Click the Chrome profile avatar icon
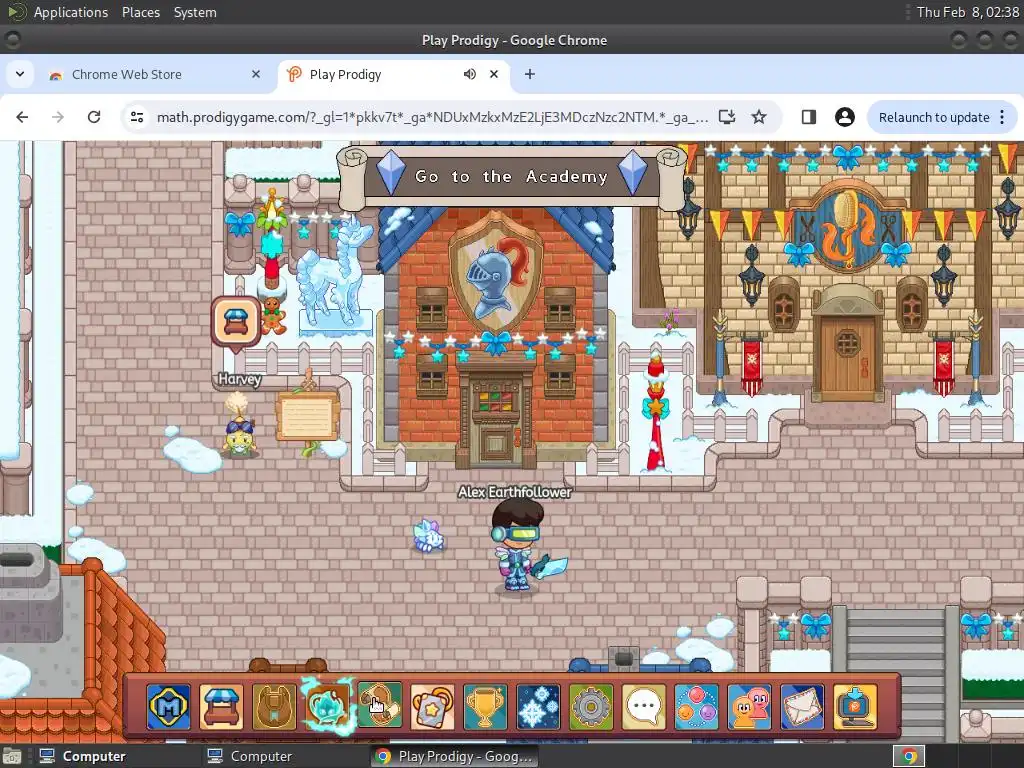 pos(844,118)
